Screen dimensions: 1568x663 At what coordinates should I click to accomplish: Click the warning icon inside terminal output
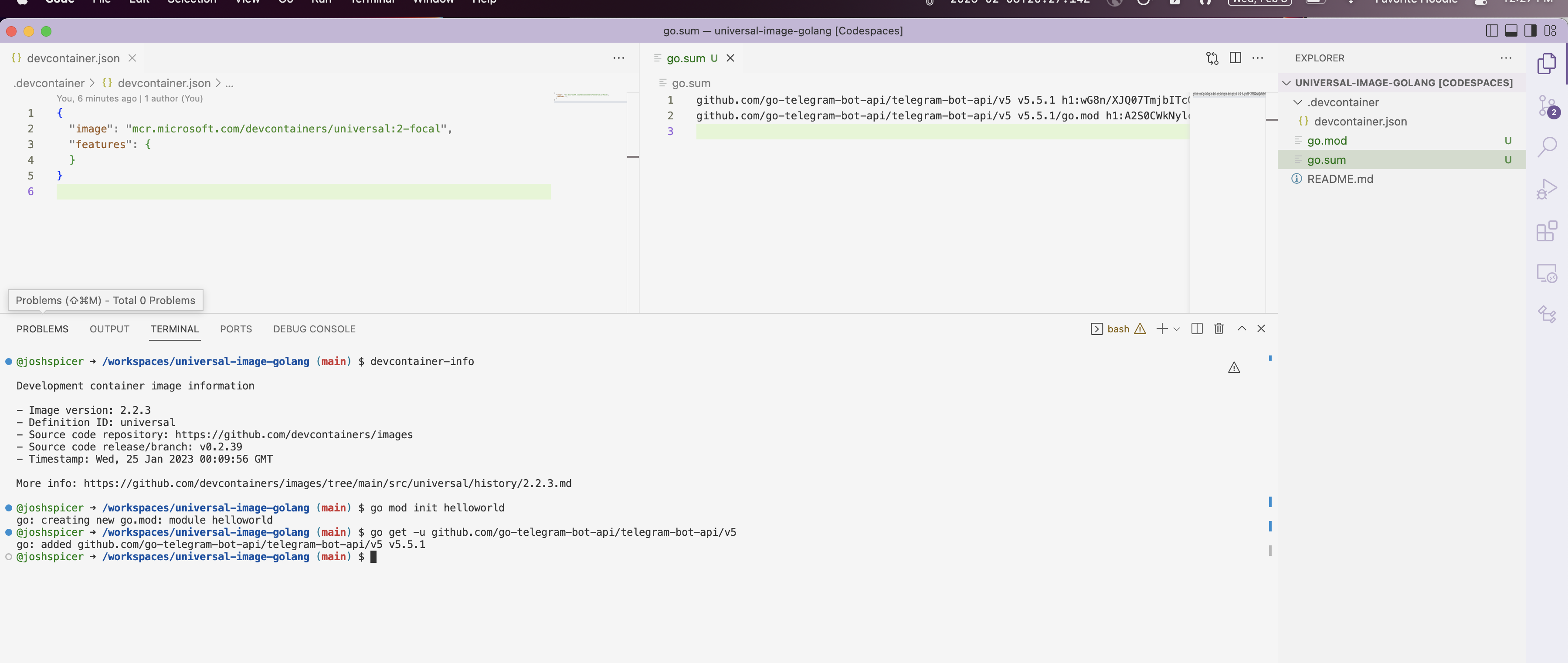(x=1234, y=367)
